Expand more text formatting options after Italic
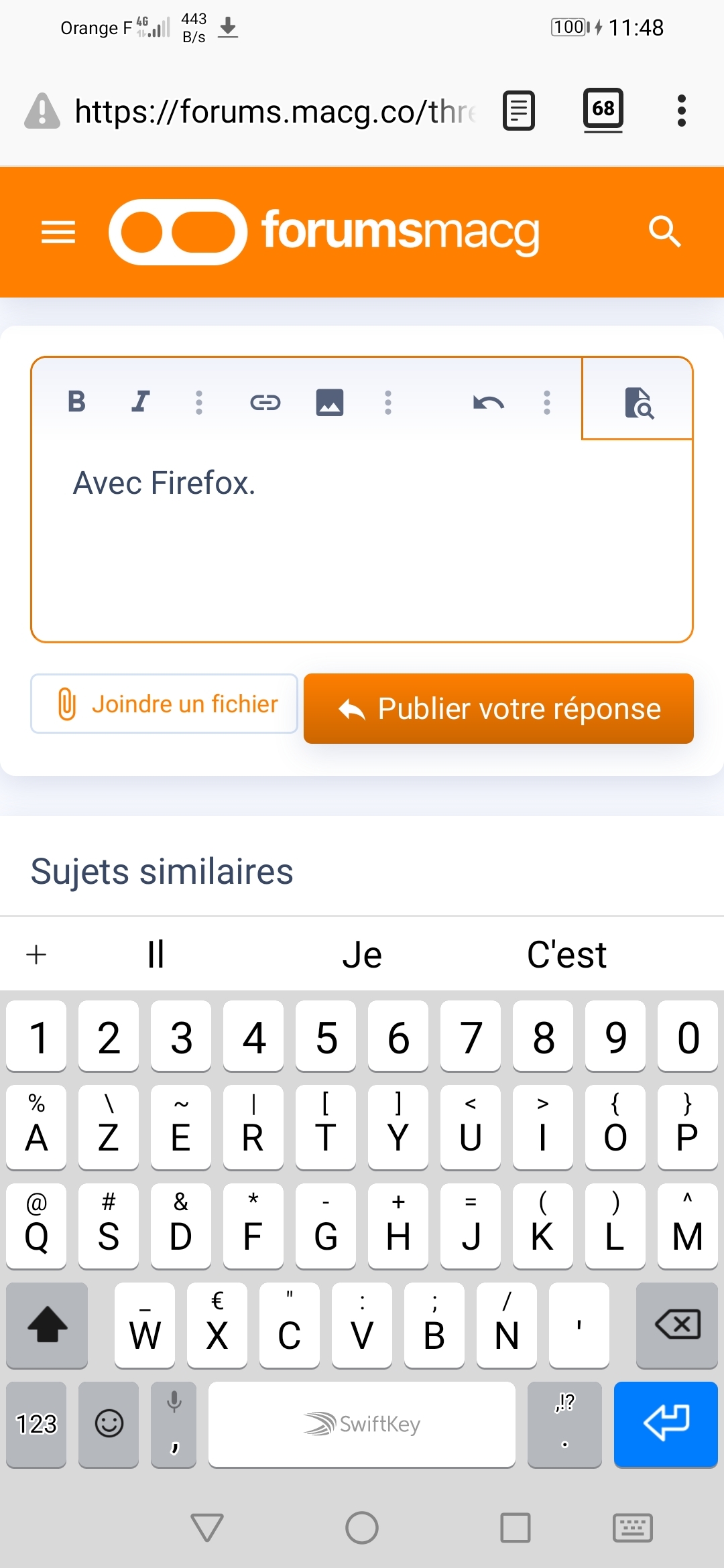Viewport: 724px width, 1568px height. click(x=198, y=402)
